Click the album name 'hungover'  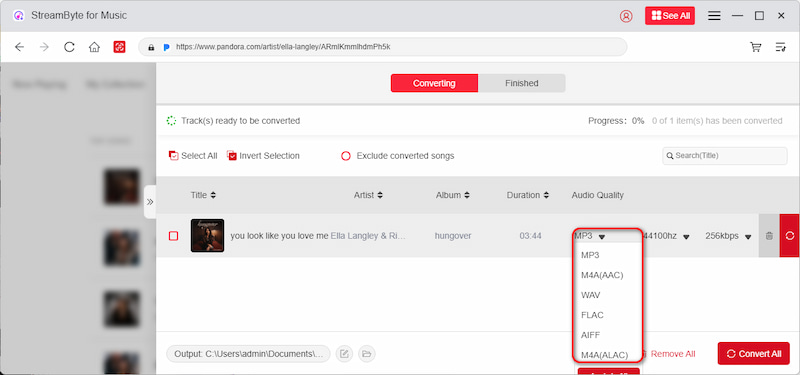453,236
